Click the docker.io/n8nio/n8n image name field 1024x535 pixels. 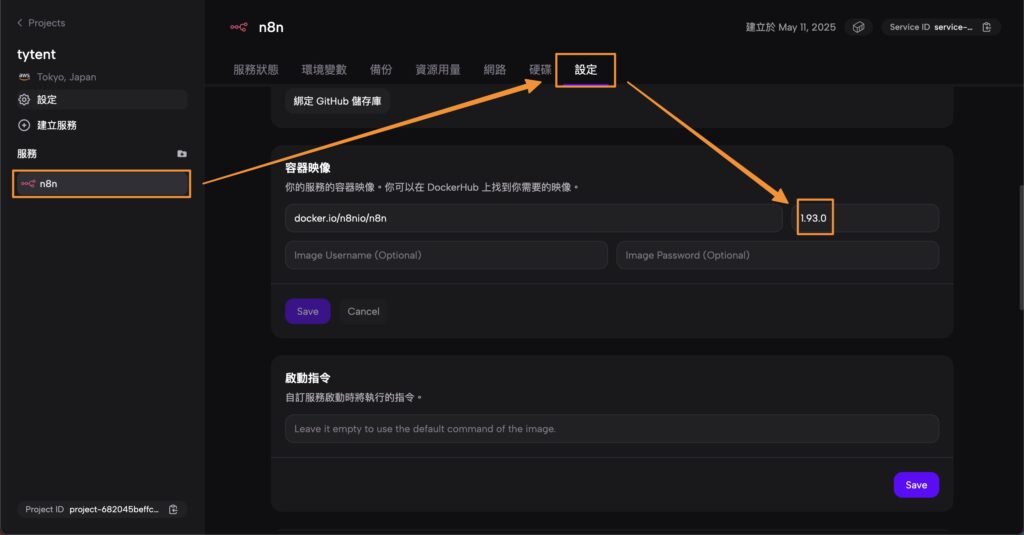pyautogui.click(x=534, y=218)
